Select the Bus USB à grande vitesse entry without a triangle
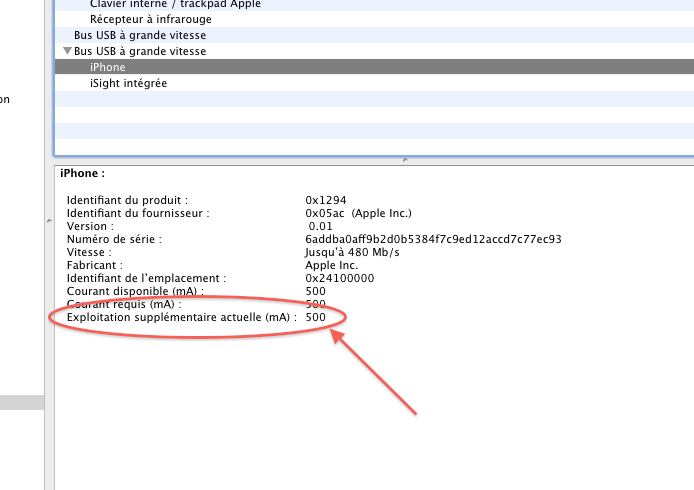The height and width of the screenshot is (490, 694). 140,35
